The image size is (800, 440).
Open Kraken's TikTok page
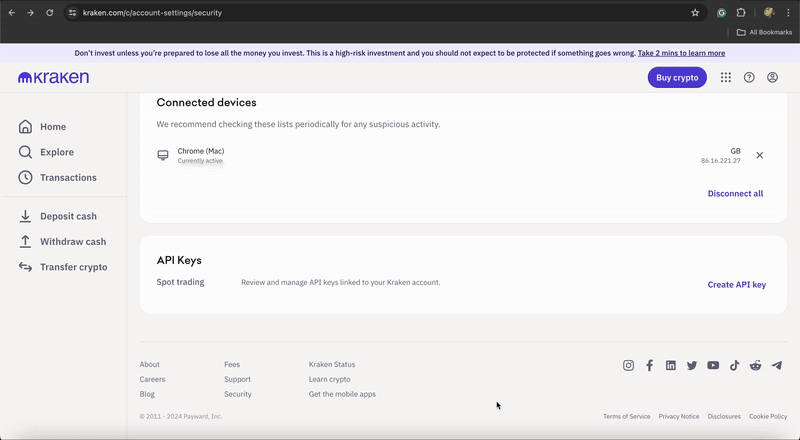[x=734, y=365]
